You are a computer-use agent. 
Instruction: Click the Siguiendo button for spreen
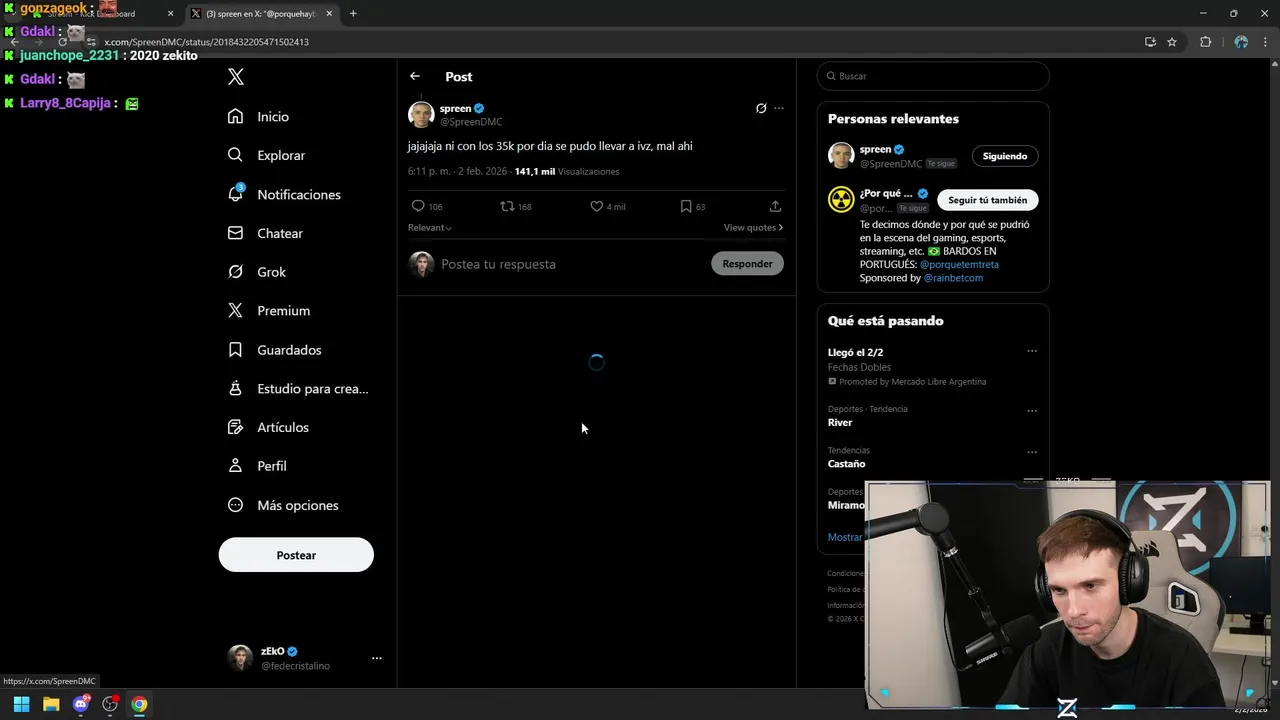(x=1005, y=156)
